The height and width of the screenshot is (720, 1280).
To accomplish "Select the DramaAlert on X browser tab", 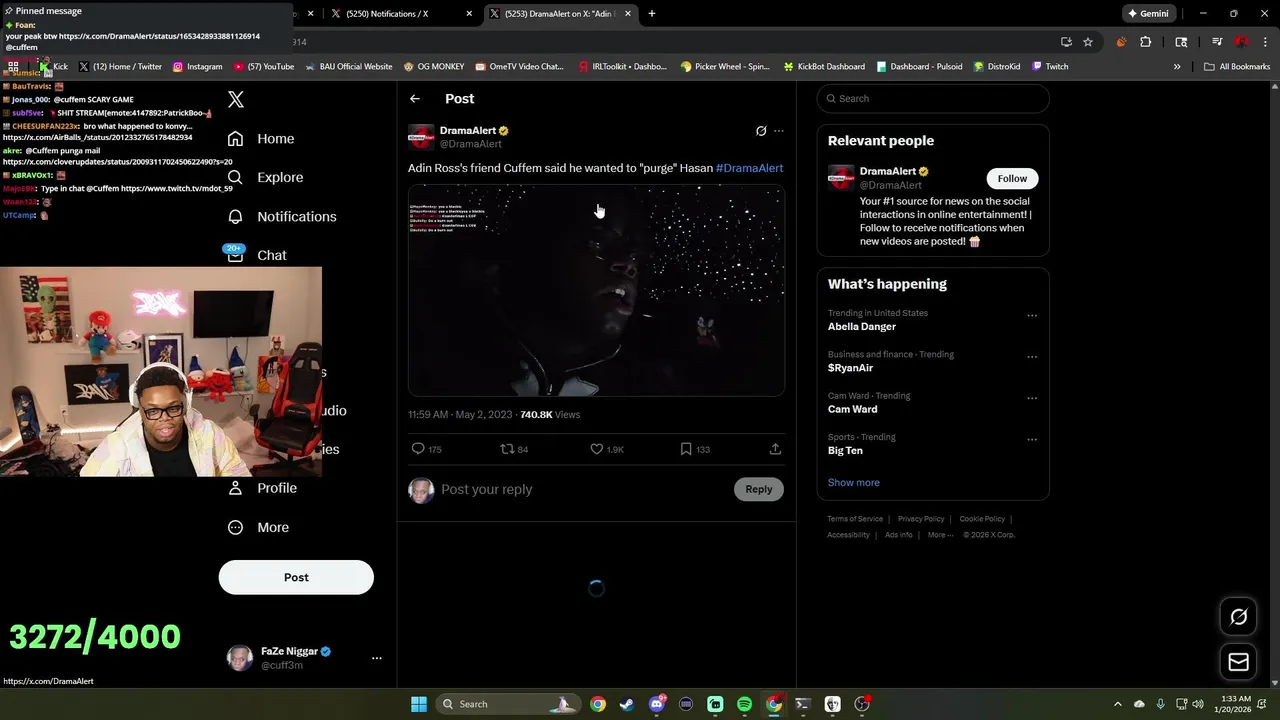I will click(x=558, y=14).
